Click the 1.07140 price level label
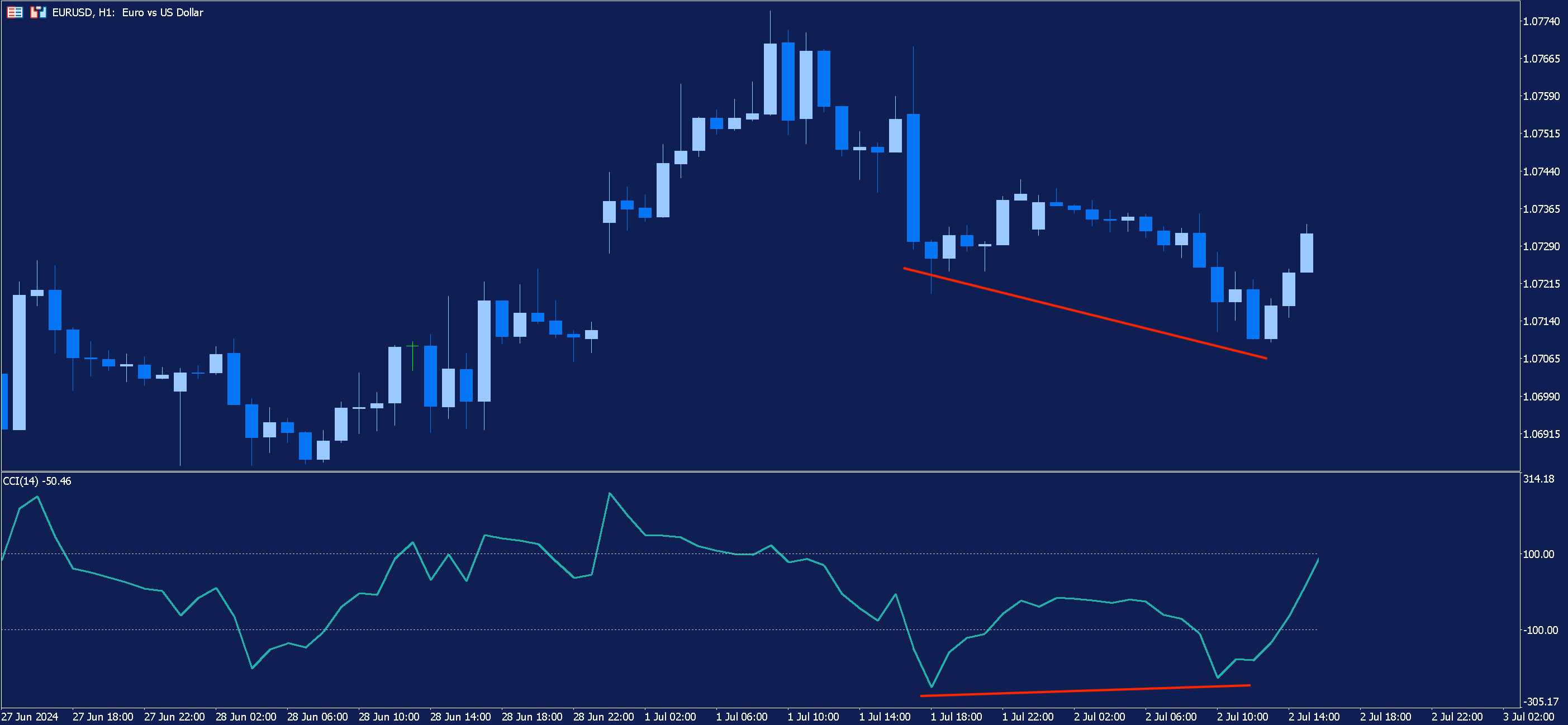This screenshot has width=1568, height=725. [1541, 321]
